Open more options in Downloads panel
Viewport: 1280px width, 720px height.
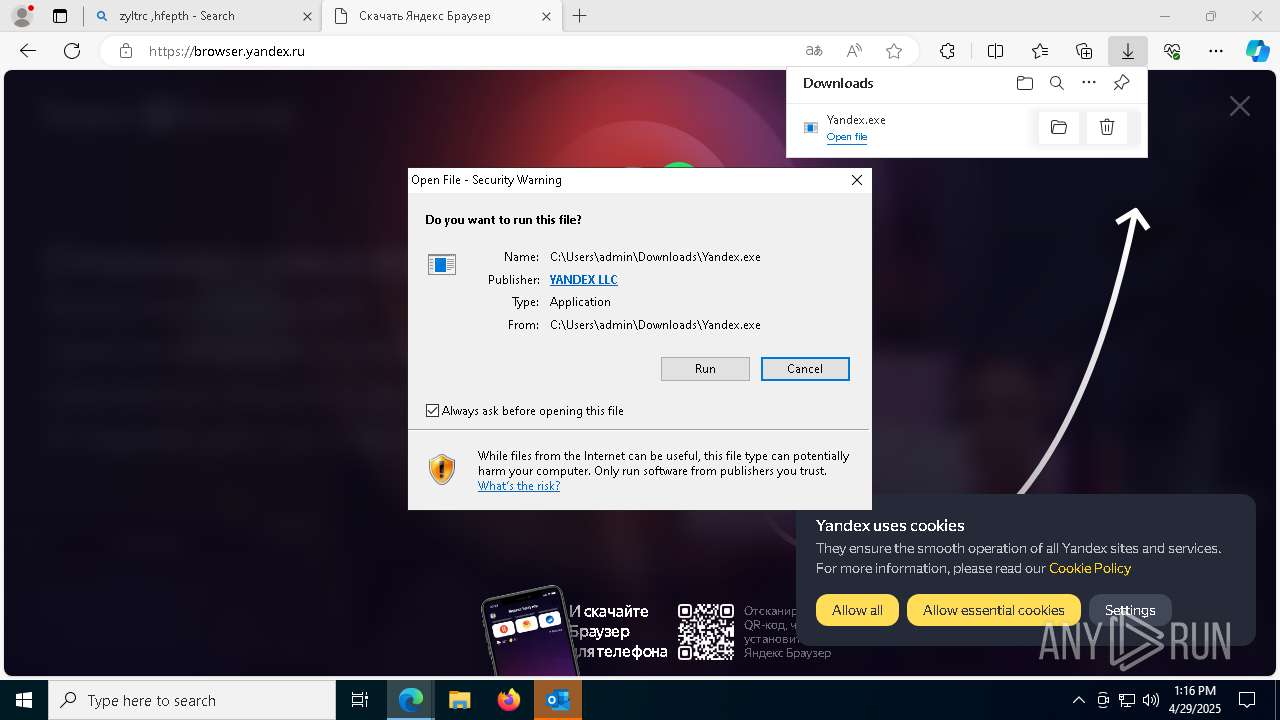1089,83
